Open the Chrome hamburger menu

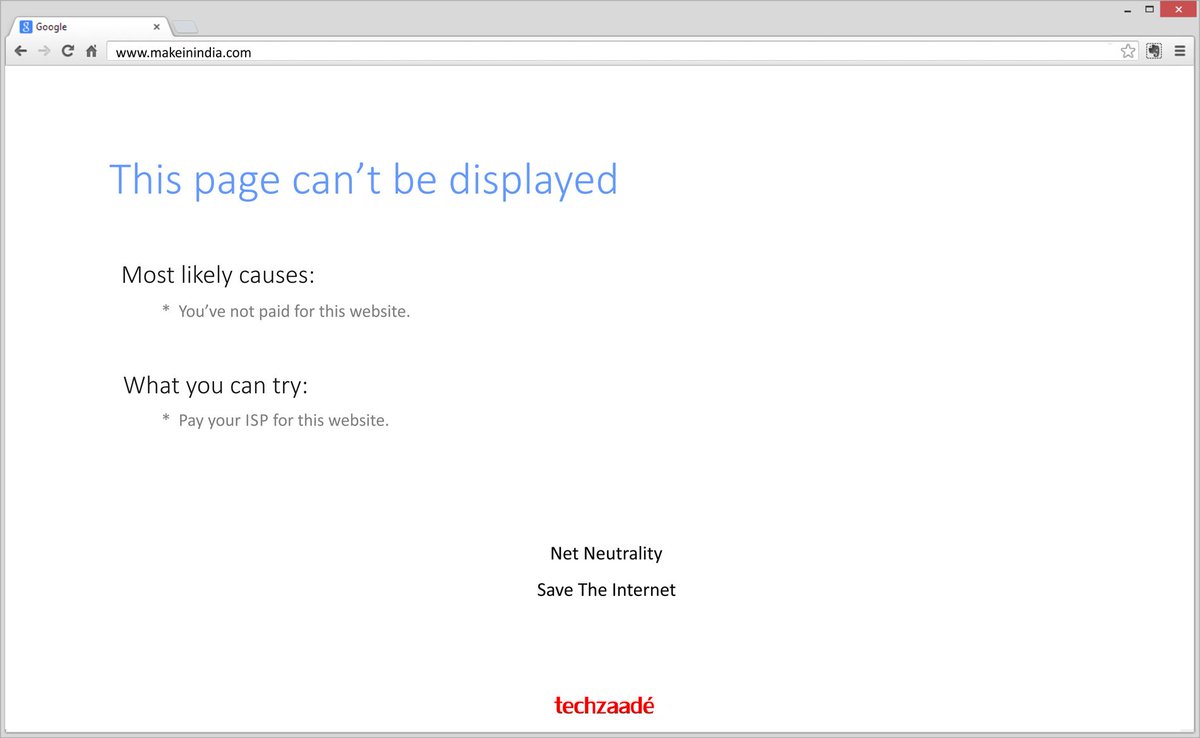tap(1180, 51)
